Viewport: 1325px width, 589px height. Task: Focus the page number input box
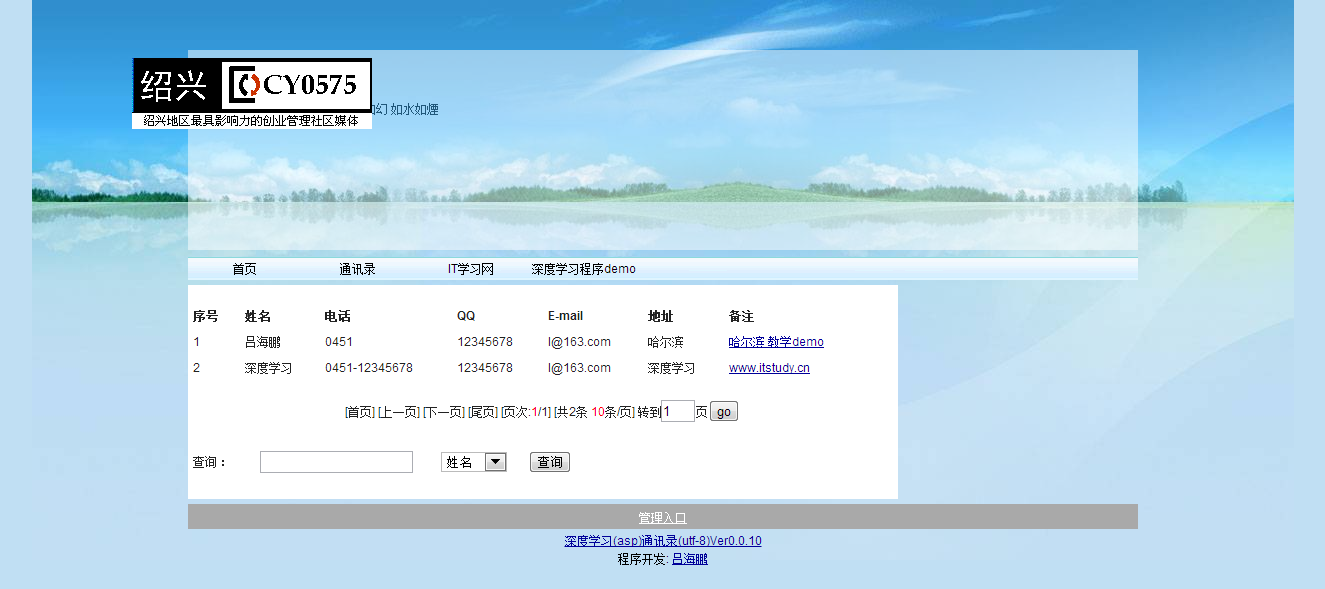678,411
